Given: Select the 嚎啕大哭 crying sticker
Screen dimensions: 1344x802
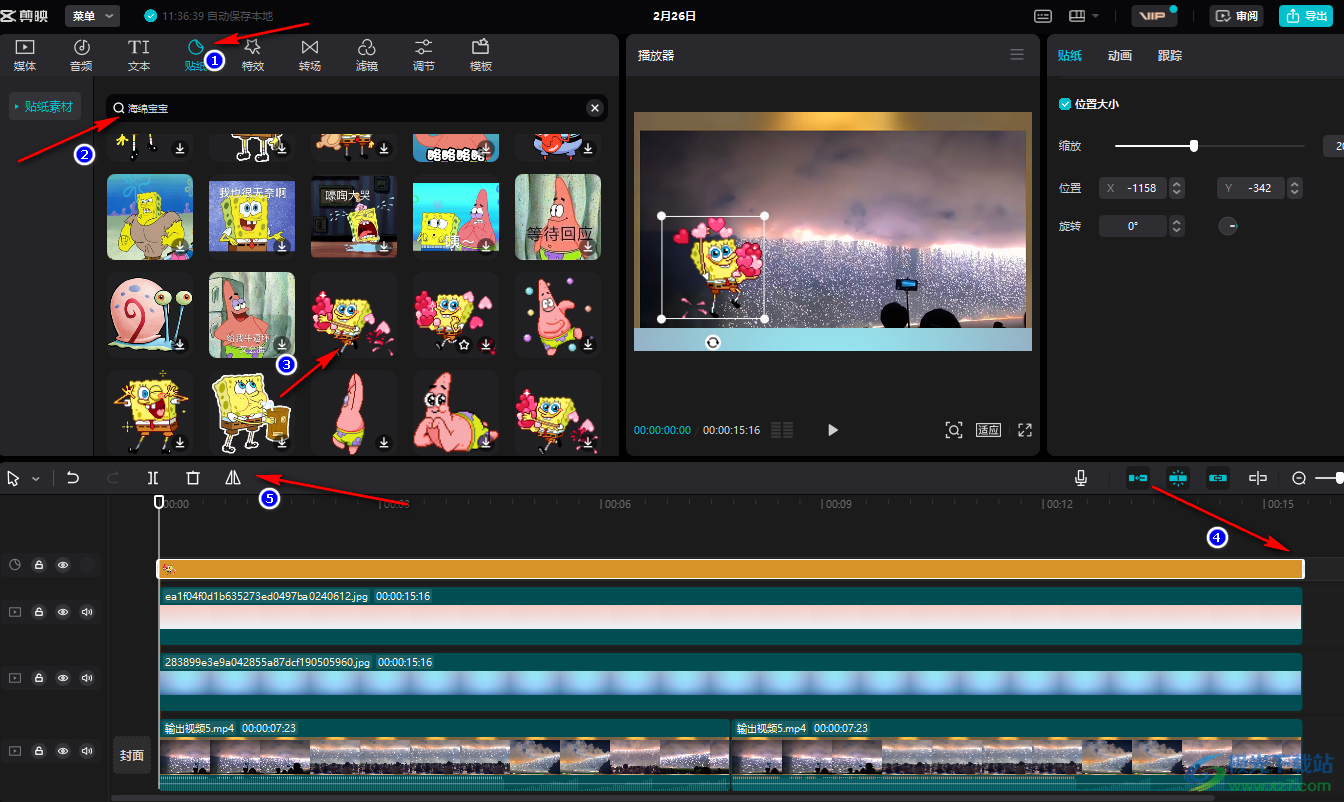Looking at the screenshot, I should (354, 217).
